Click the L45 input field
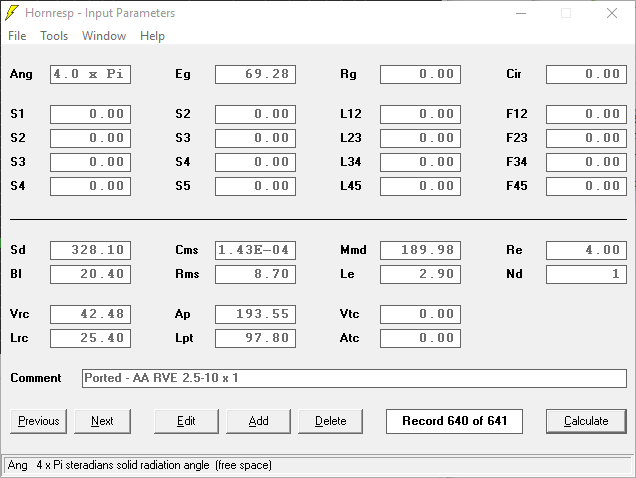636x478 pixels. [x=421, y=186]
